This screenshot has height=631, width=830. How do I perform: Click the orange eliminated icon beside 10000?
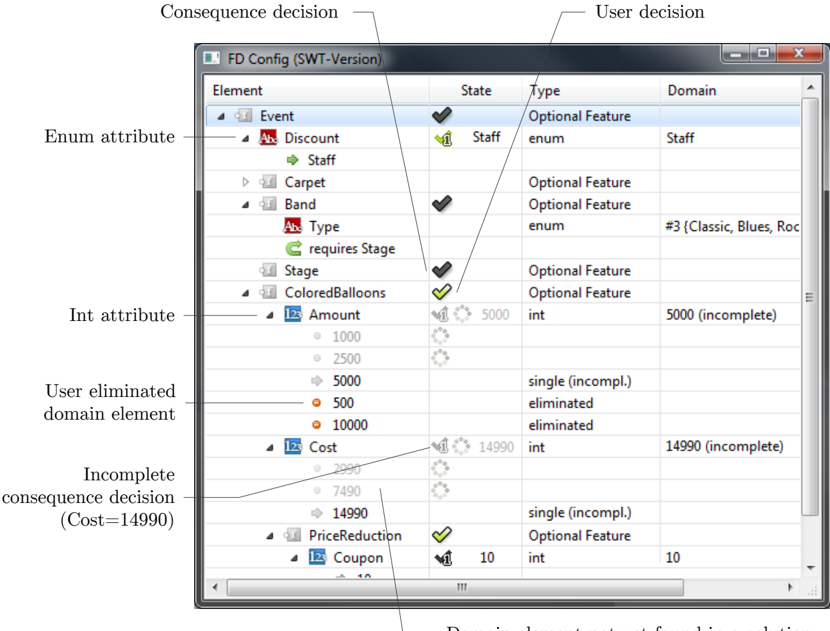pyautogui.click(x=317, y=425)
